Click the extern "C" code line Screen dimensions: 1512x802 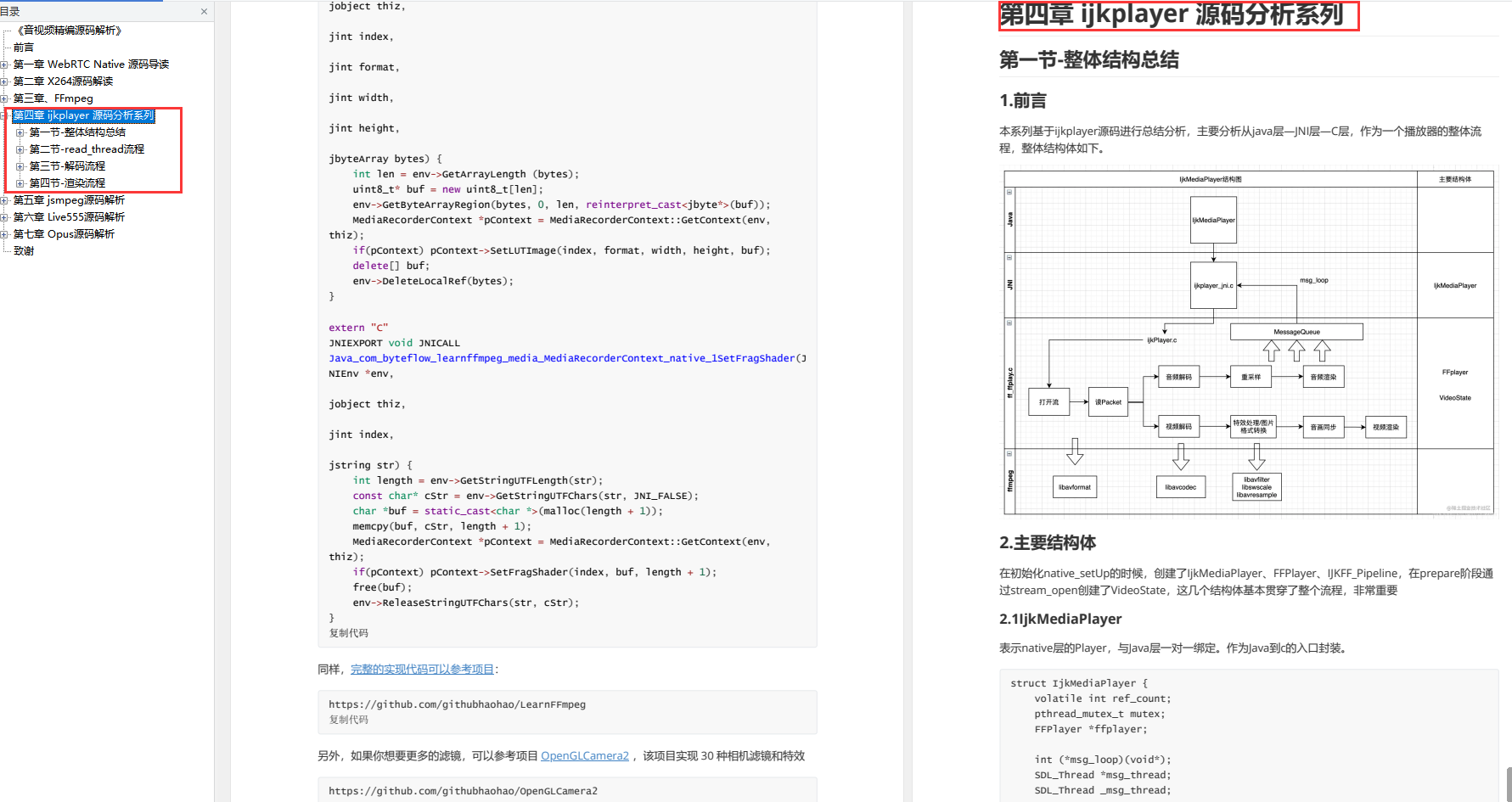click(358, 328)
